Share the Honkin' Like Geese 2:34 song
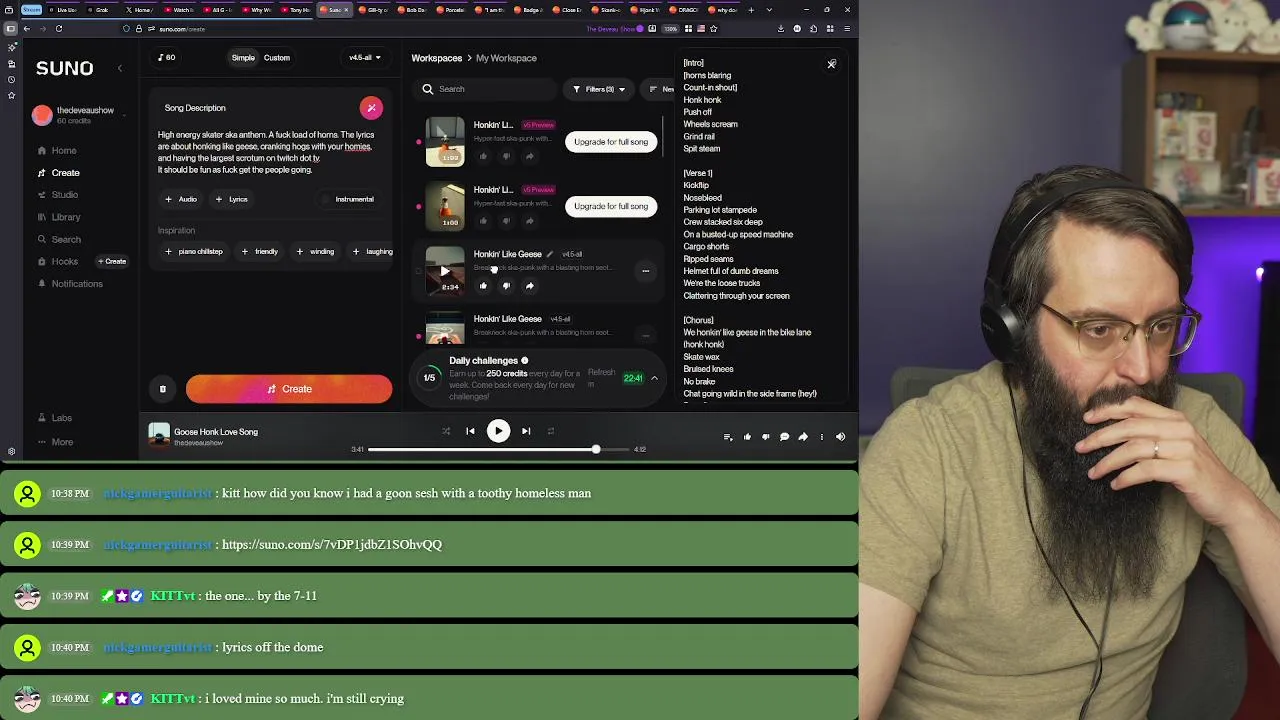This screenshot has height=720, width=1280. [x=529, y=286]
